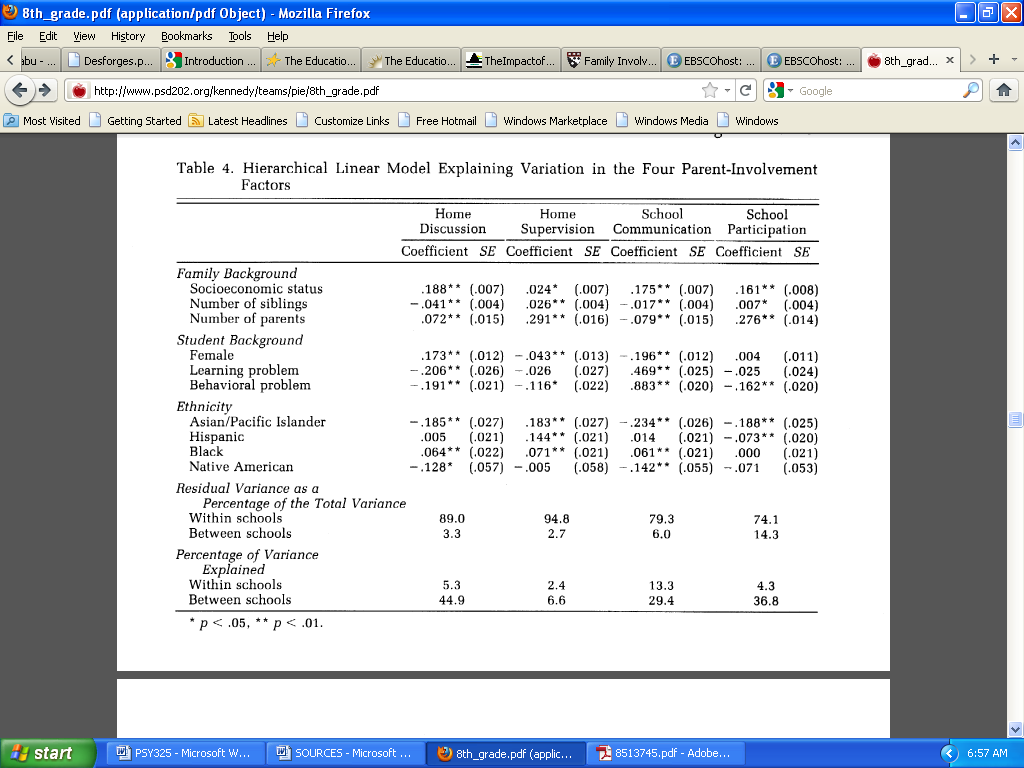Switch to the TheImpactof... tab
1024x768 pixels.
510,60
